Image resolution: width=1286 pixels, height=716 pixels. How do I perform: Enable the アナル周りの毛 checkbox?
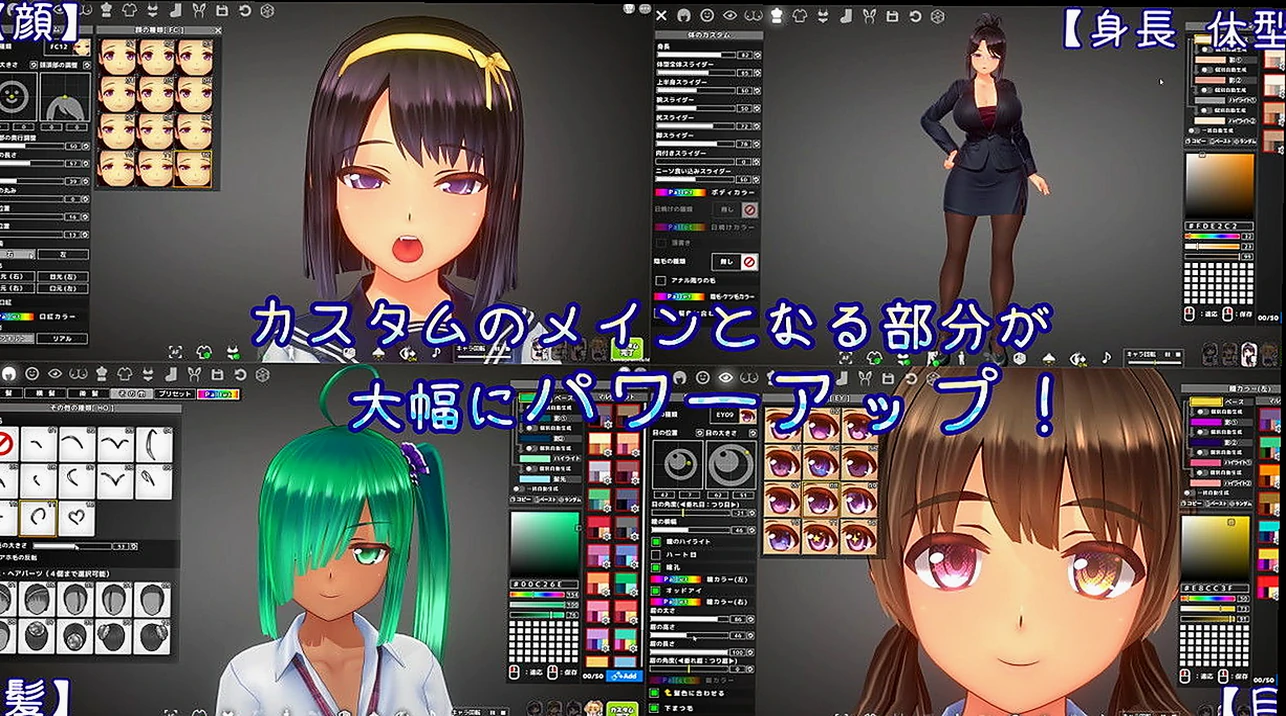(x=660, y=281)
